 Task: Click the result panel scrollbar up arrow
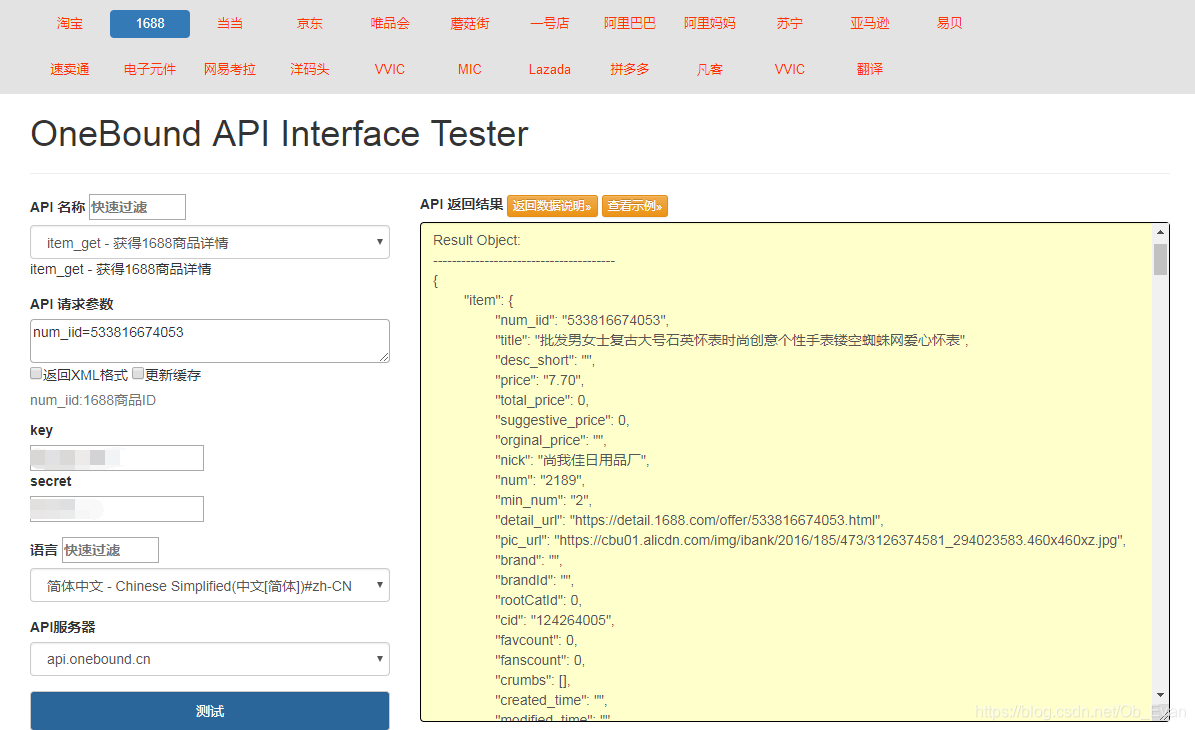[x=1160, y=232]
